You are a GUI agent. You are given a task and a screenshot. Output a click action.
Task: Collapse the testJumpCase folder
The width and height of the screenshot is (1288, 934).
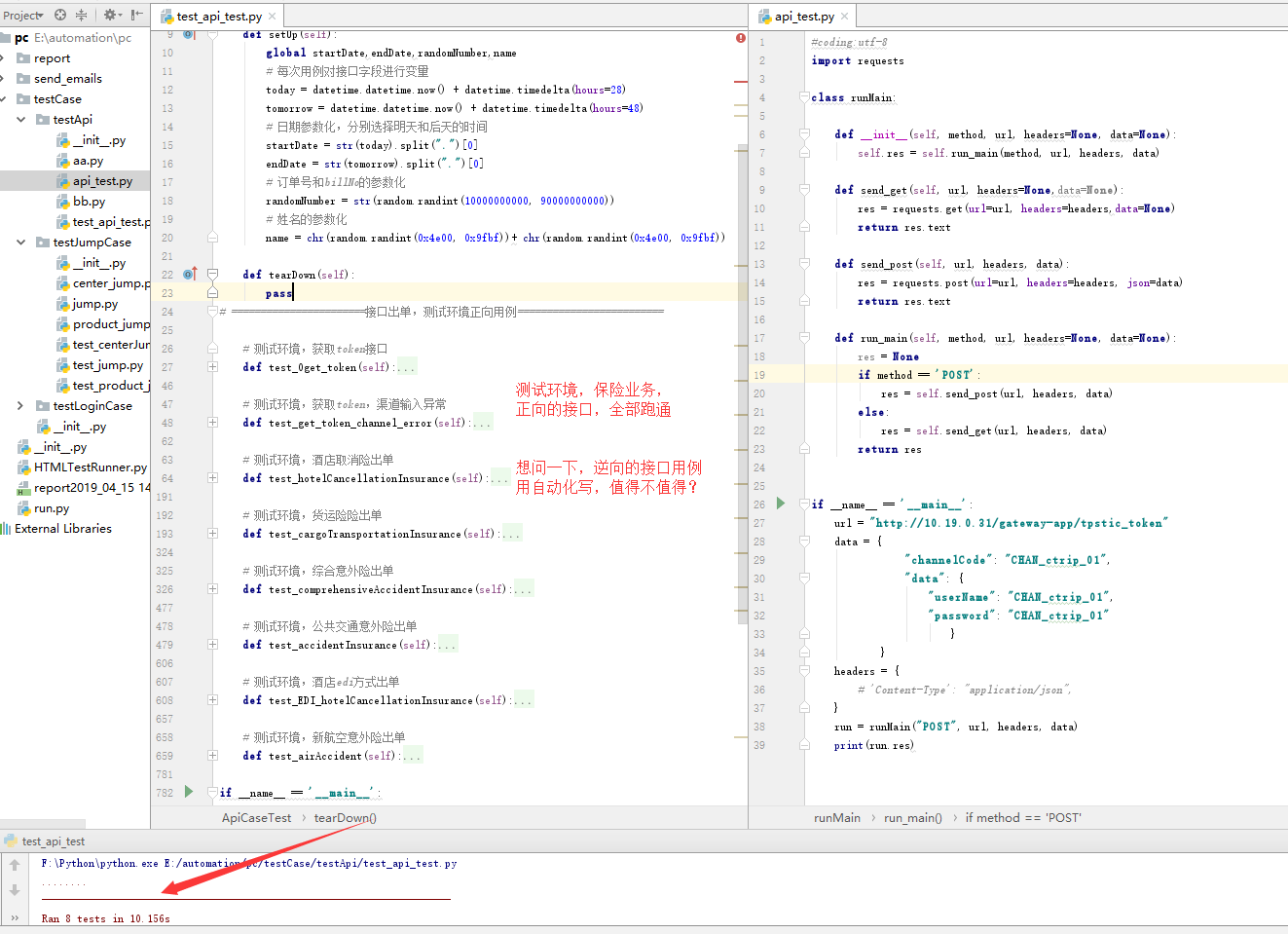(x=21, y=243)
